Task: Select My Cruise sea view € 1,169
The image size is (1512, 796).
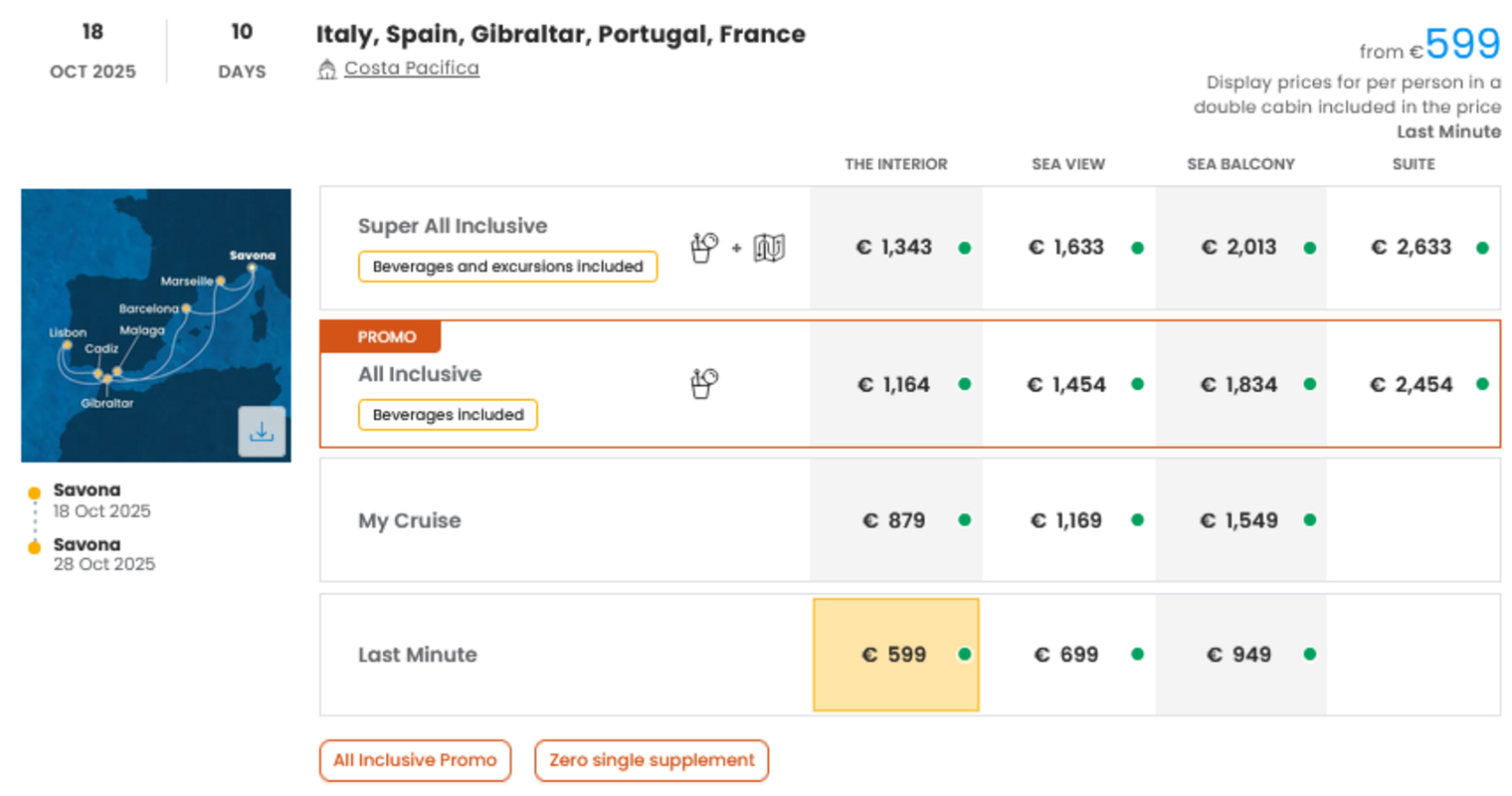Action: point(1067,520)
